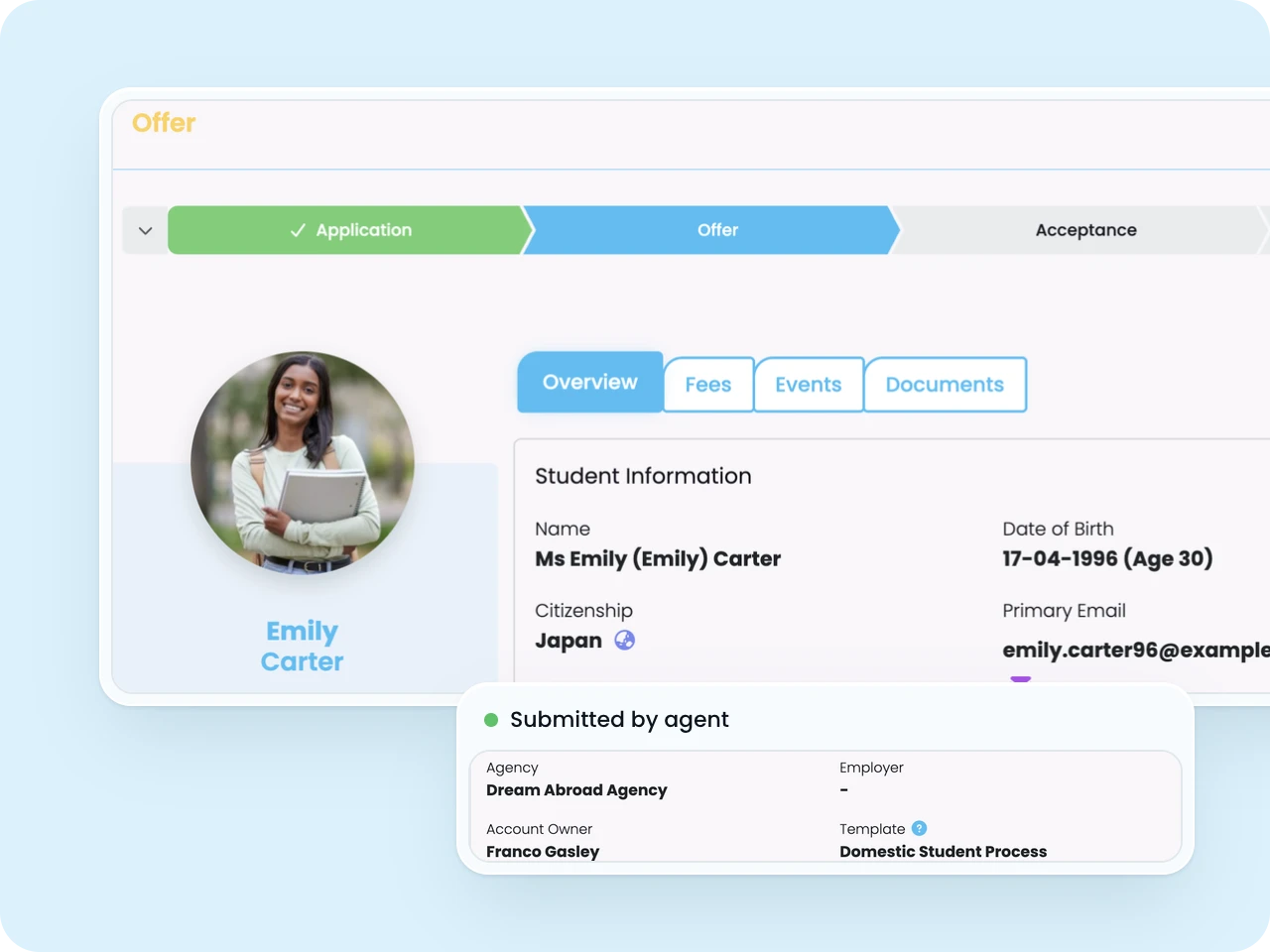
Task: Click the template value Domestic Student Process
Action: 943,852
